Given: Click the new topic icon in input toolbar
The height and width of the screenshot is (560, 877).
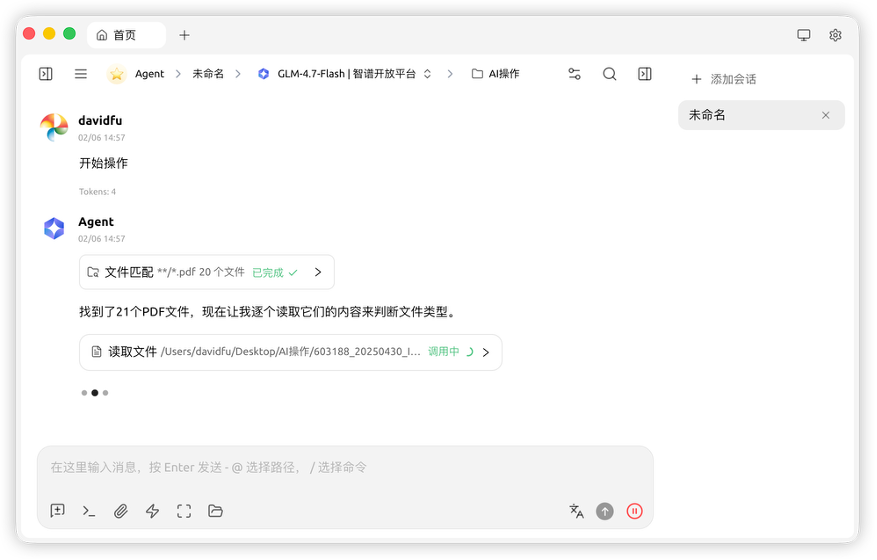Looking at the screenshot, I should click(x=58, y=511).
